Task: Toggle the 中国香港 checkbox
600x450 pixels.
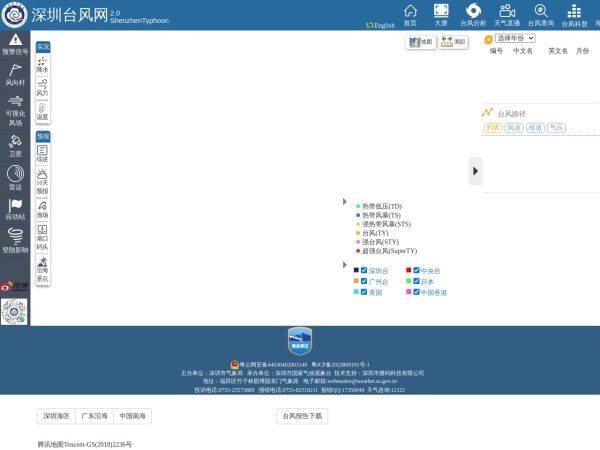Action: (415, 292)
